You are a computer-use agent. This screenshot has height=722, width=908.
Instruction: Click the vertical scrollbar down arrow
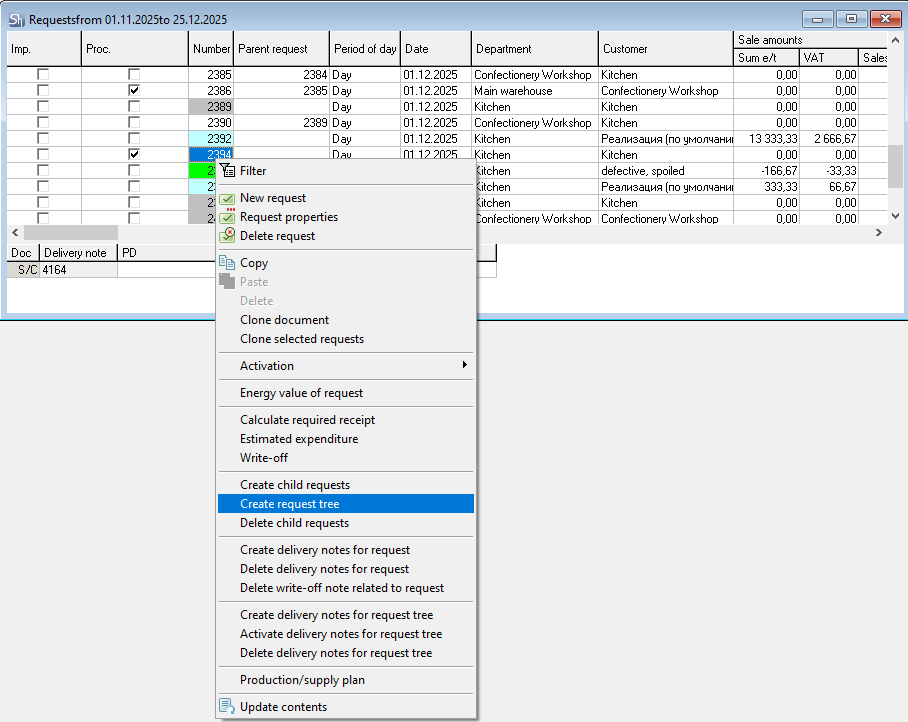[x=895, y=215]
